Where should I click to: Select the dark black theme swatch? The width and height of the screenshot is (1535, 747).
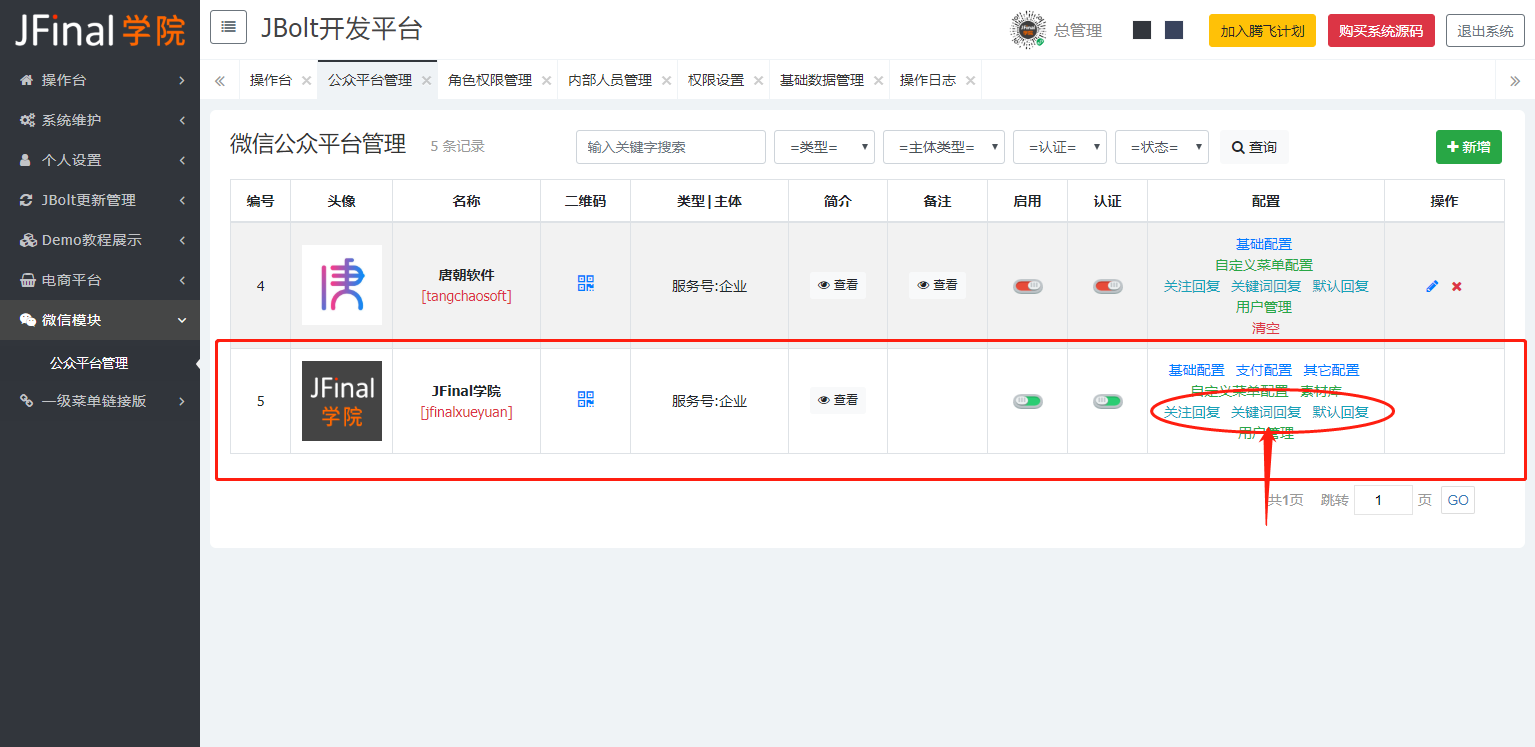coord(1142,30)
